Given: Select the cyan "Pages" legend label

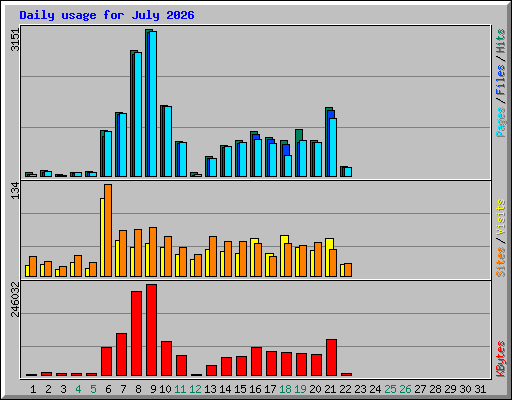Looking at the screenshot, I should click(x=500, y=122).
